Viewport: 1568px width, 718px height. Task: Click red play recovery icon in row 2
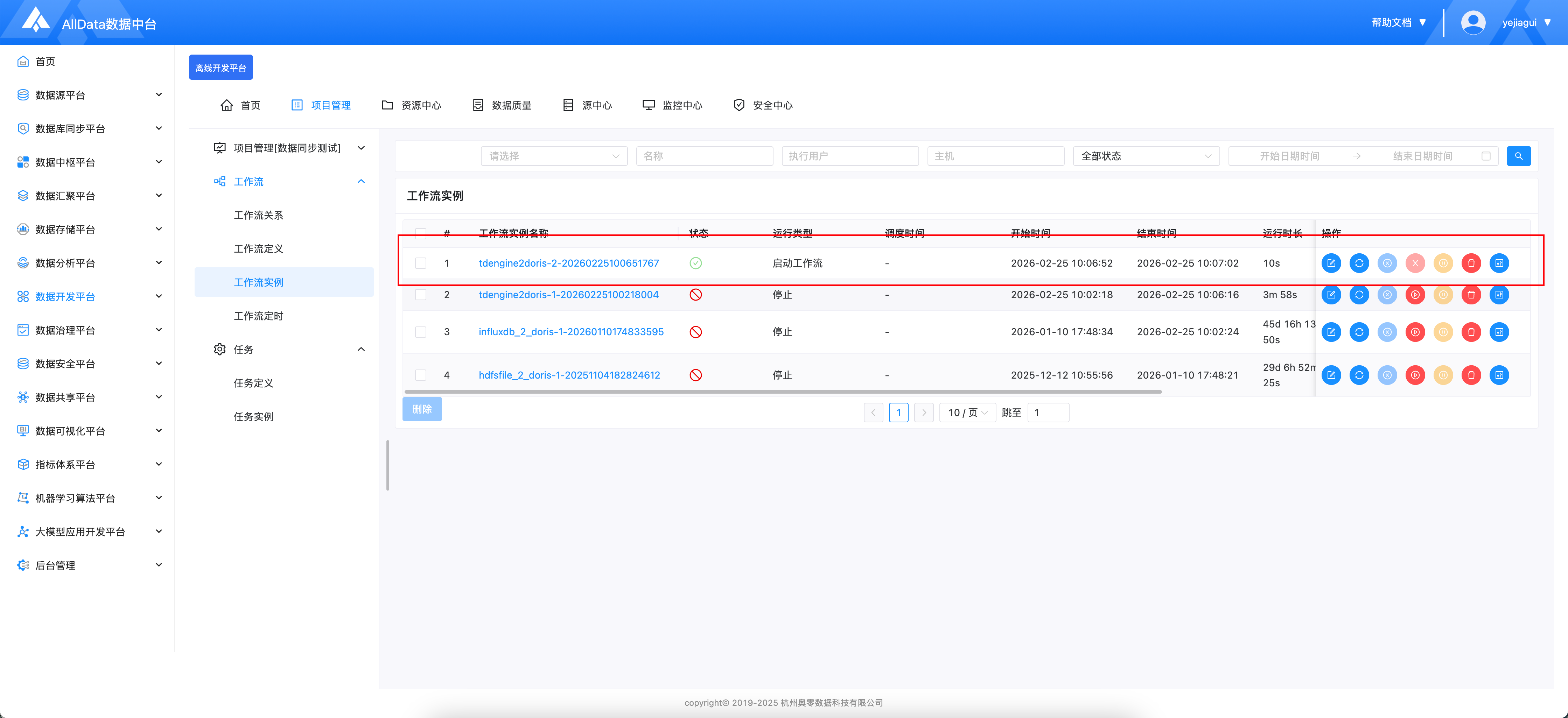(1415, 295)
